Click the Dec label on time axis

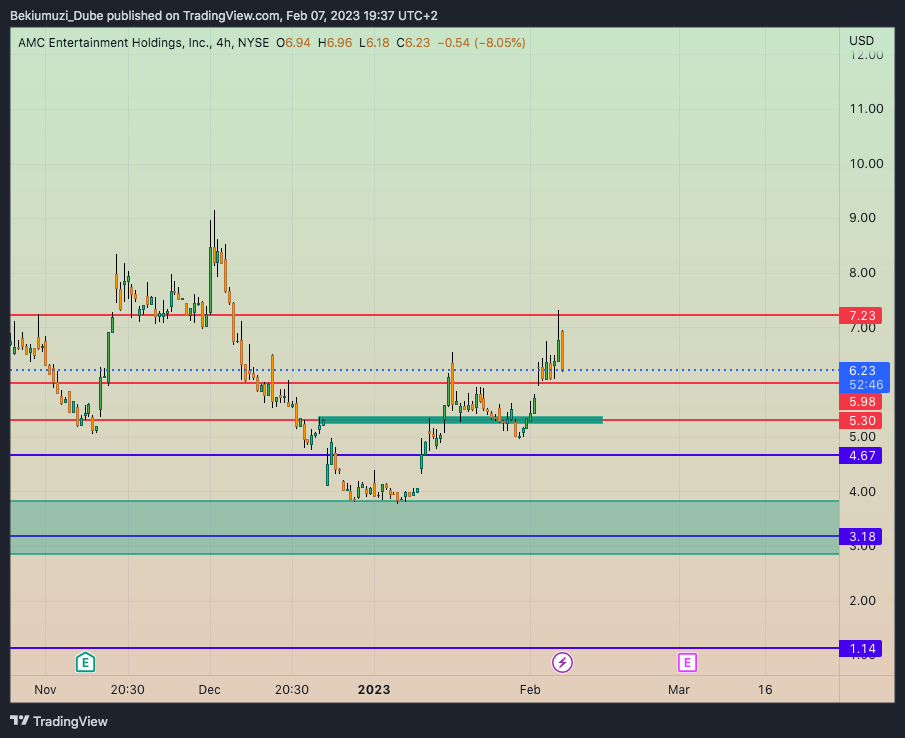pyautogui.click(x=209, y=690)
